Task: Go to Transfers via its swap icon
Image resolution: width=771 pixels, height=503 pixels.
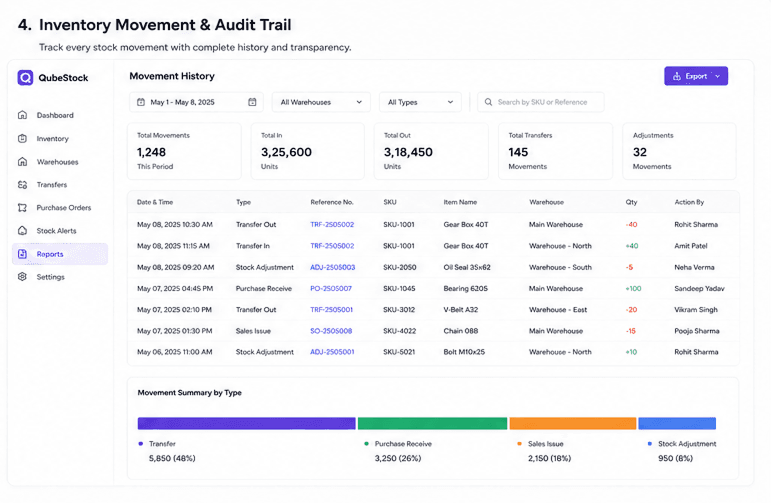Action: (22, 185)
